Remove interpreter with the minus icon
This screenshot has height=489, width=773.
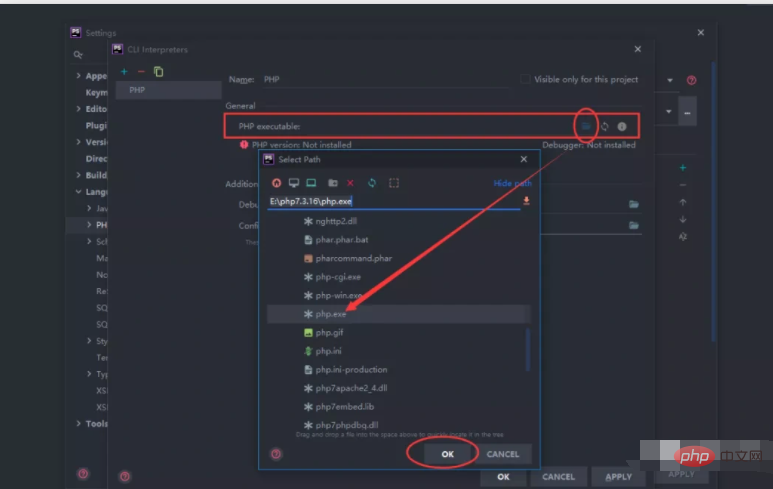141,72
